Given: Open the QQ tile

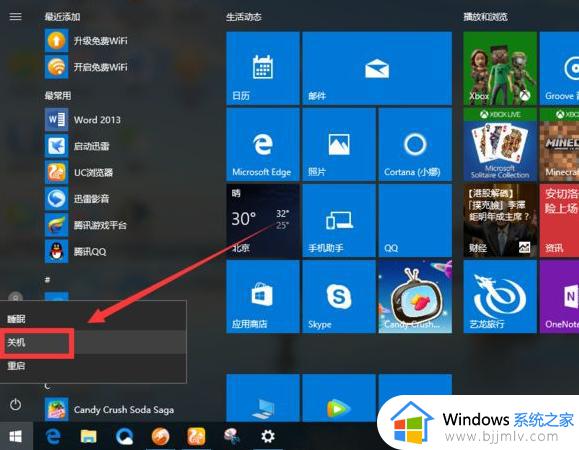Looking at the screenshot, I should coord(415,220).
